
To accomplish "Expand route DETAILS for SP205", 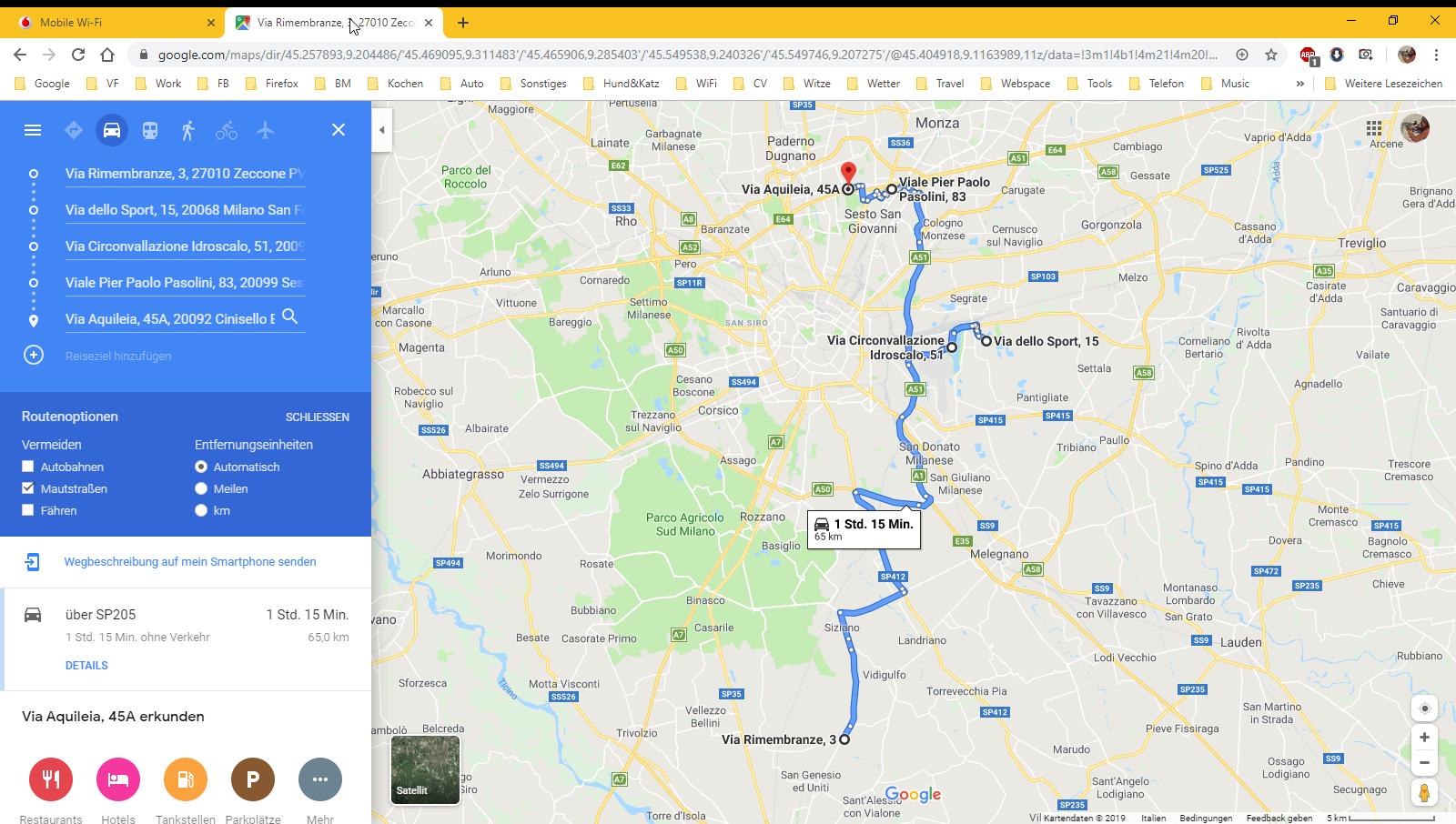I will point(86,666).
